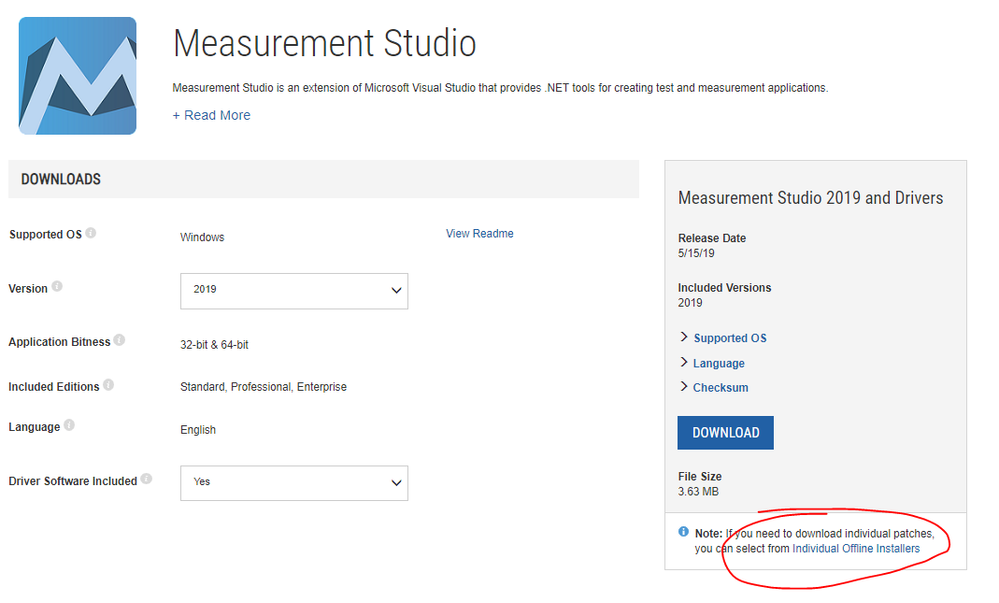Click info icon beside Application Bitness
This screenshot has width=999, height=603.
pos(119,340)
